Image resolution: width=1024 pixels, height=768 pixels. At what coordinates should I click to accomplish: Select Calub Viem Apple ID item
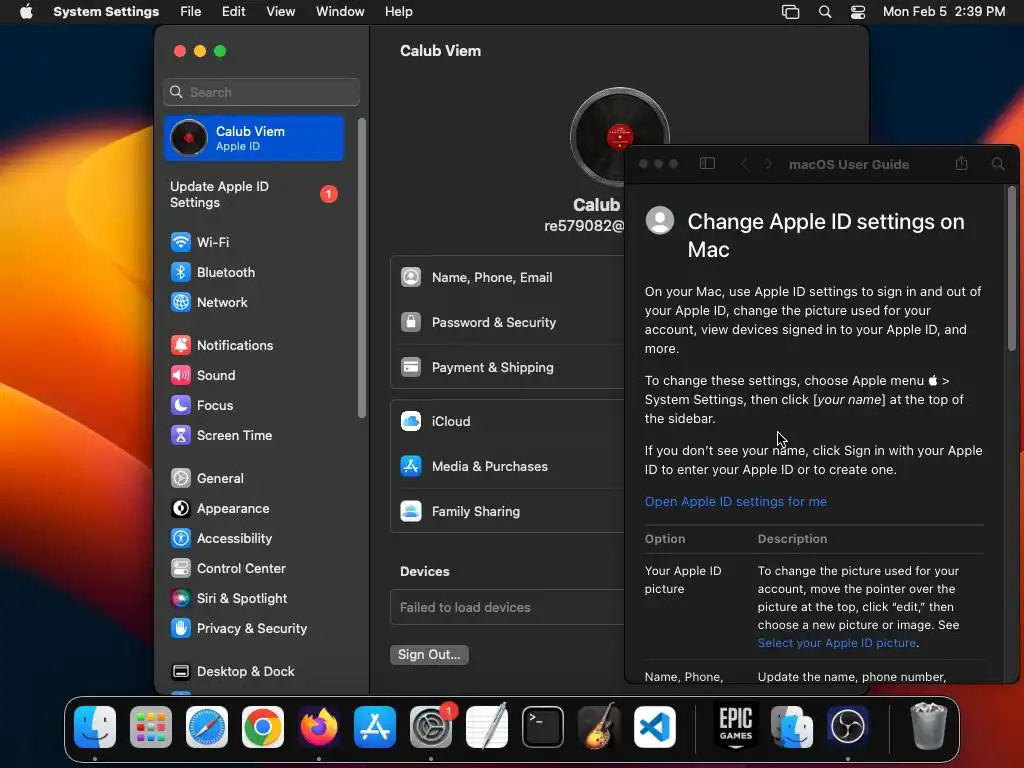coord(254,138)
